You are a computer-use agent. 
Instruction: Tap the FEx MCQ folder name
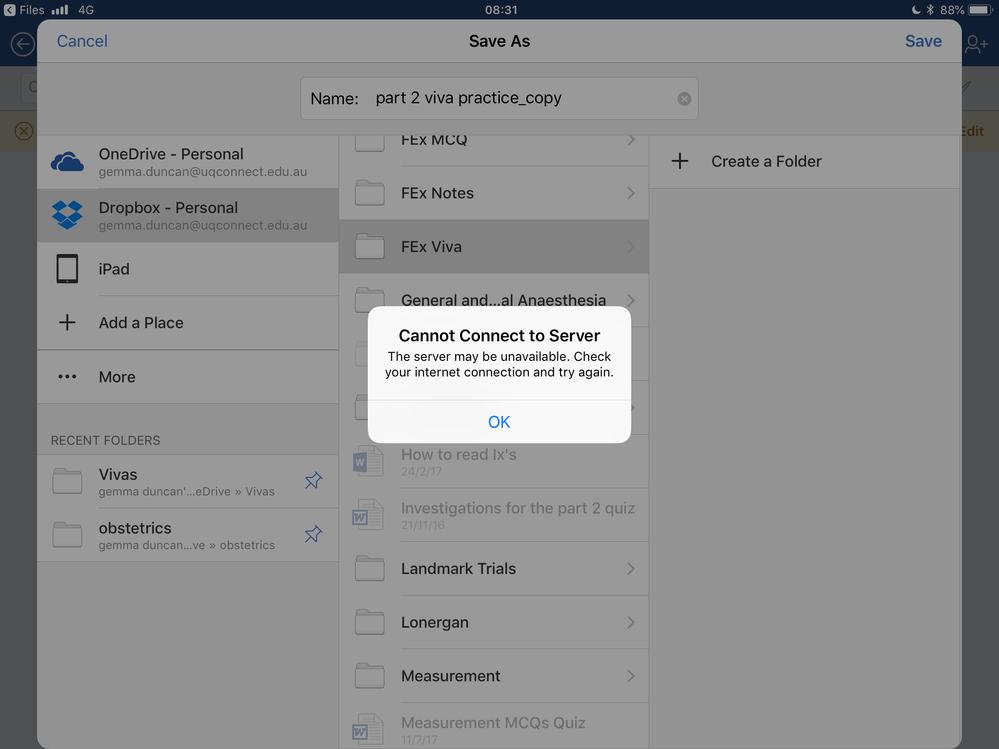434,140
